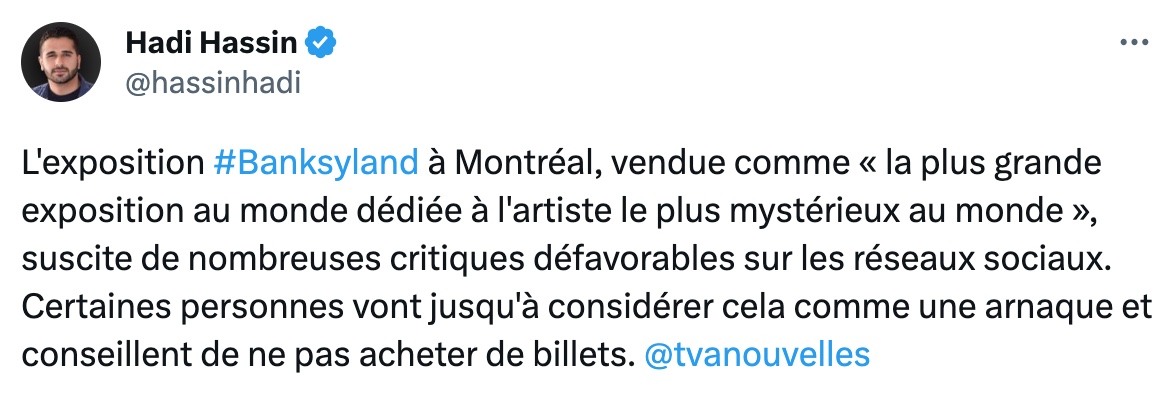Image resolution: width=1172 pixels, height=396 pixels.
Task: Click the word L'exposition at tweet start
Action: click(112, 163)
